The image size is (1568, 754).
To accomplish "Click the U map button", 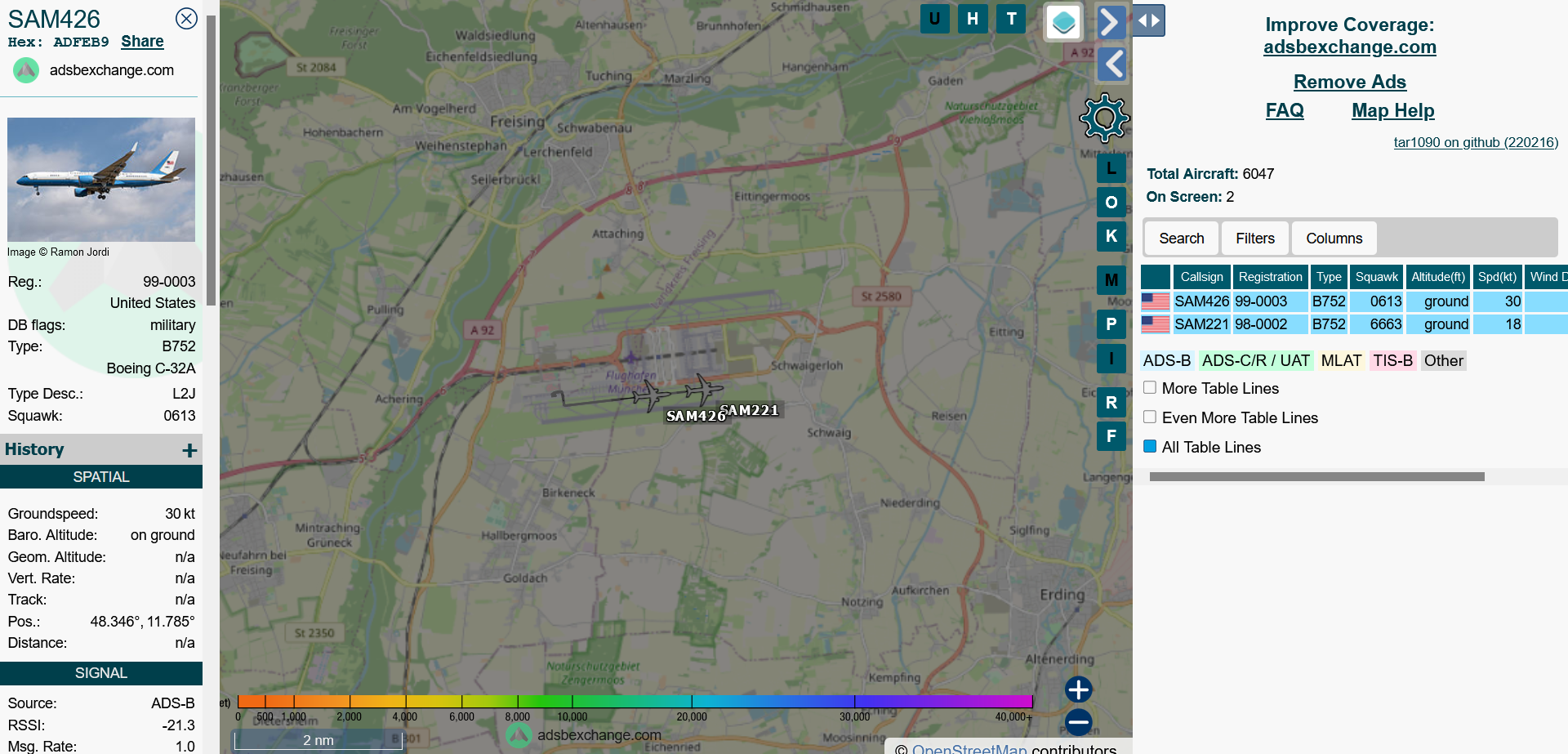I will [x=934, y=19].
